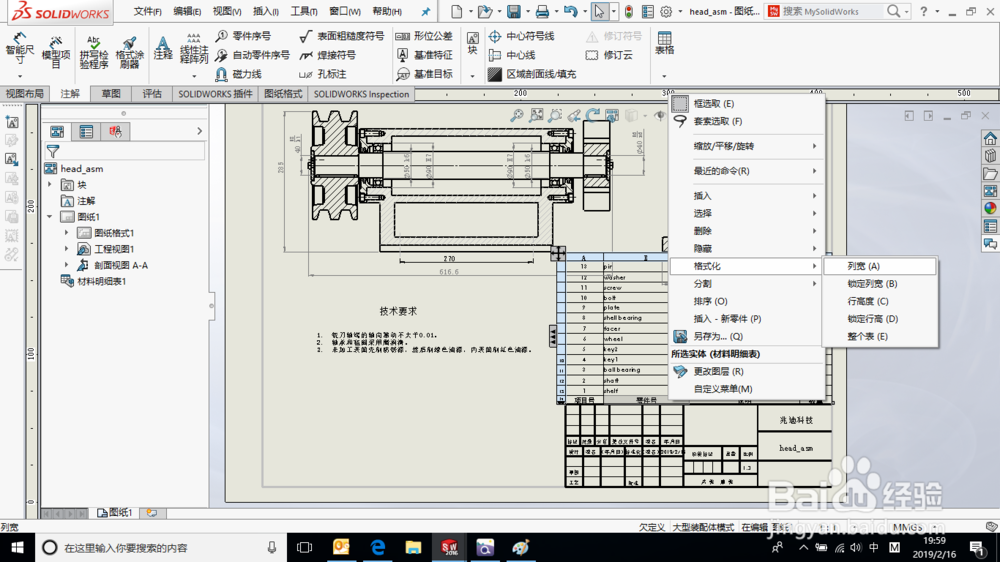The width and height of the screenshot is (1000, 562).
Task: Open the options gear icon
Action: pos(666,11)
